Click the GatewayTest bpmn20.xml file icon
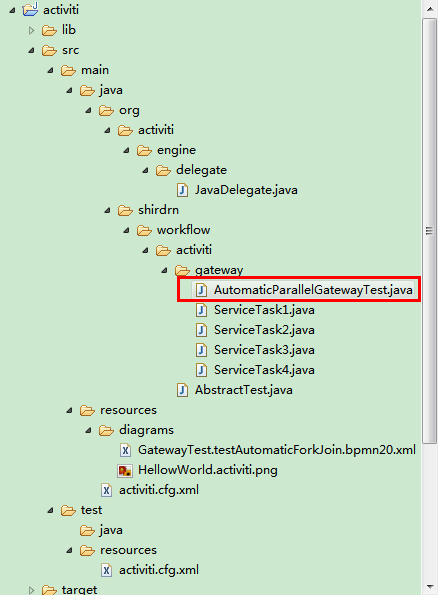The width and height of the screenshot is (445, 595). 125,450
